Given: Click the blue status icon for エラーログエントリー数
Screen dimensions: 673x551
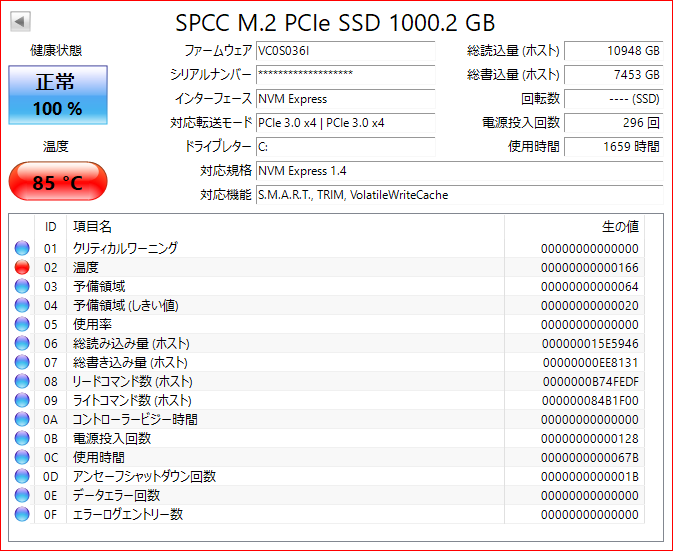Looking at the screenshot, I should (x=22, y=514).
